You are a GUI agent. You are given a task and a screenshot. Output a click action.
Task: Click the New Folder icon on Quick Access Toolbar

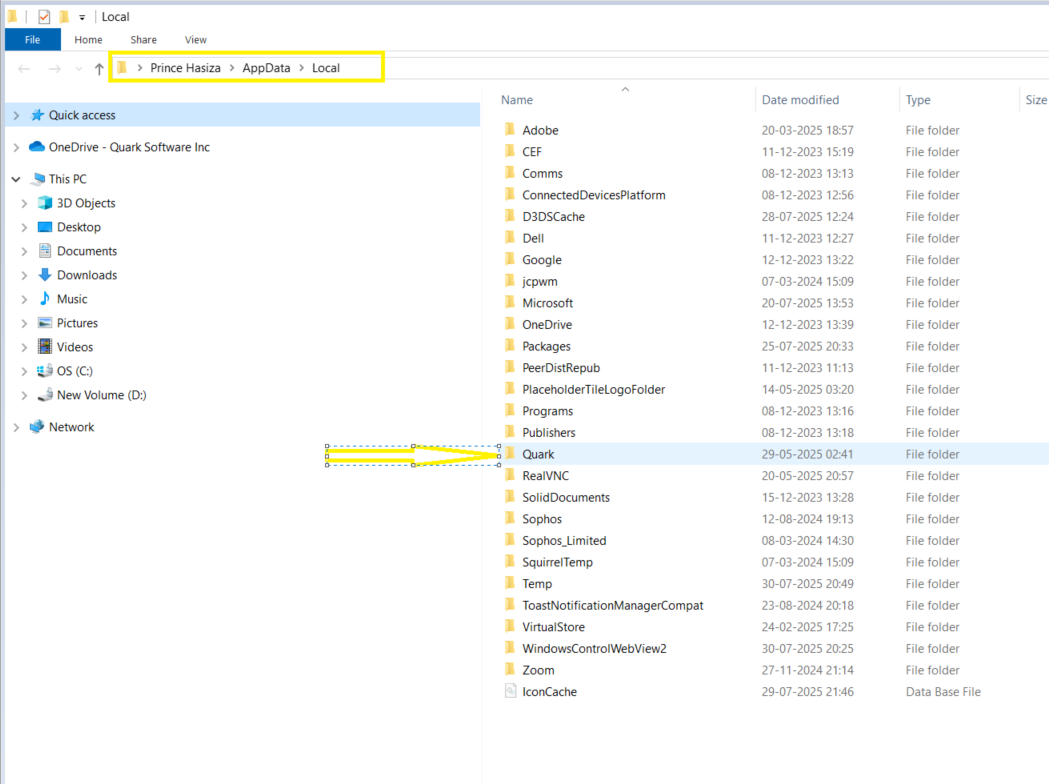click(64, 15)
